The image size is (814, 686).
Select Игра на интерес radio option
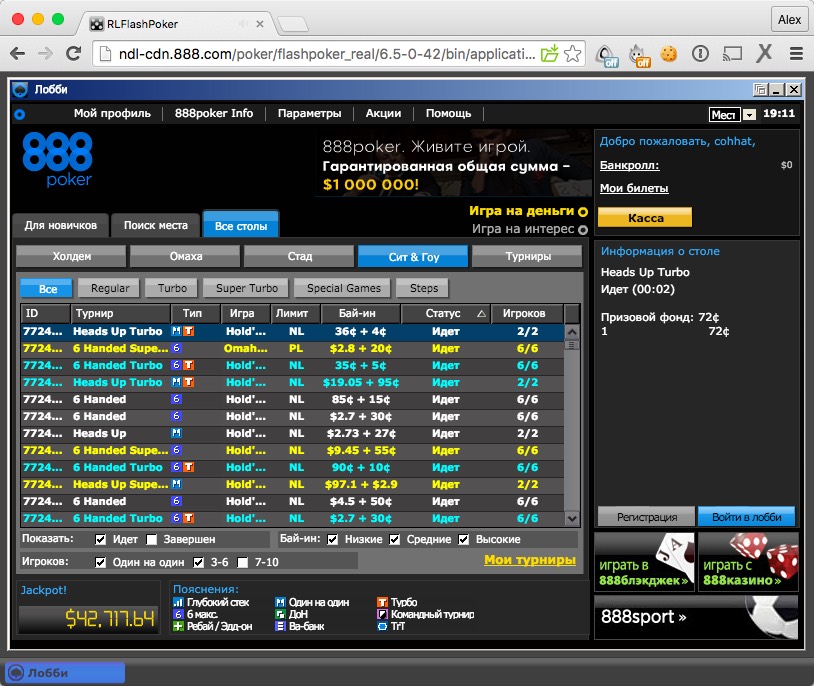tap(583, 229)
